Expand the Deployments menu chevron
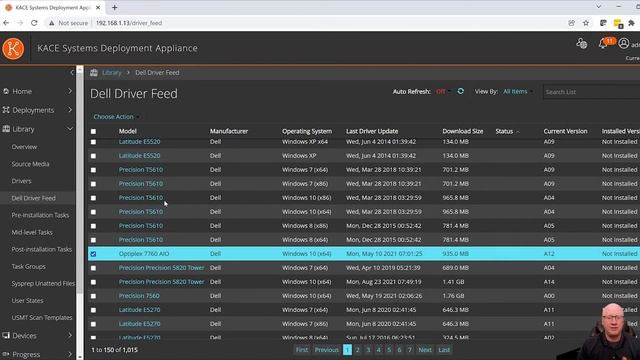640x360 pixels. [70, 110]
